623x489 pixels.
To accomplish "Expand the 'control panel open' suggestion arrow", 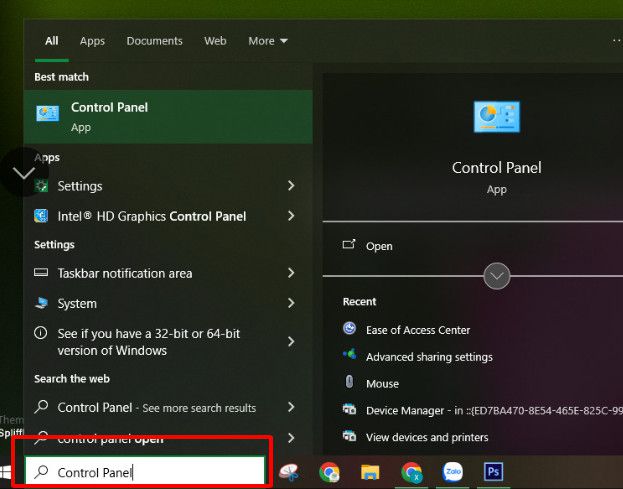I will 291,438.
